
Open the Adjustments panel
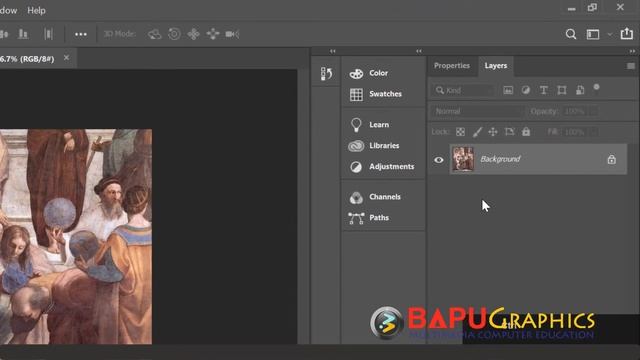coord(382,167)
